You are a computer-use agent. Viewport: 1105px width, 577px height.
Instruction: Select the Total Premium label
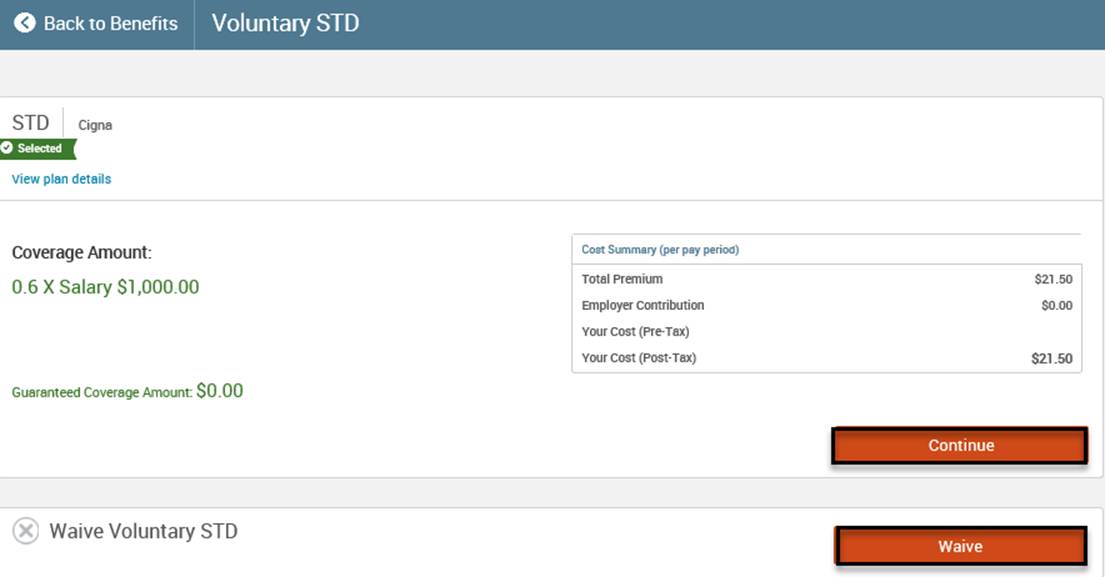(x=622, y=279)
